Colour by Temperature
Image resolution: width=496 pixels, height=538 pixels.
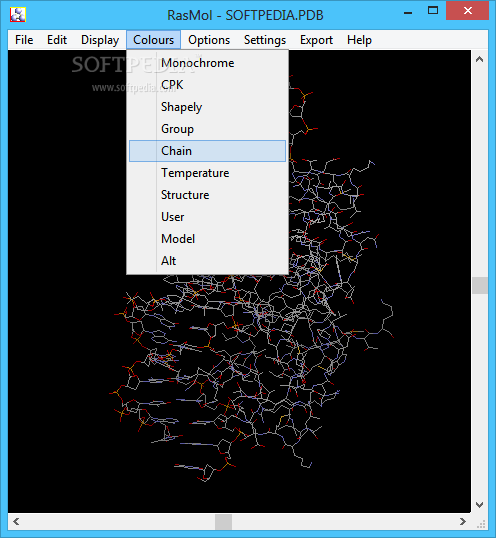coord(207,173)
